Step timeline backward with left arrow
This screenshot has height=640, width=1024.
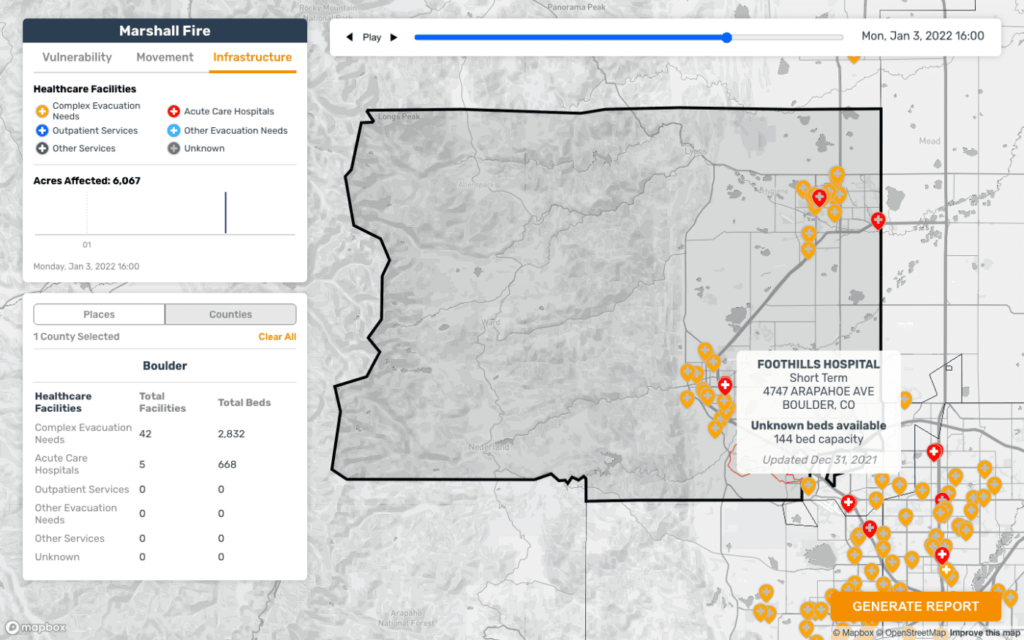tap(349, 37)
